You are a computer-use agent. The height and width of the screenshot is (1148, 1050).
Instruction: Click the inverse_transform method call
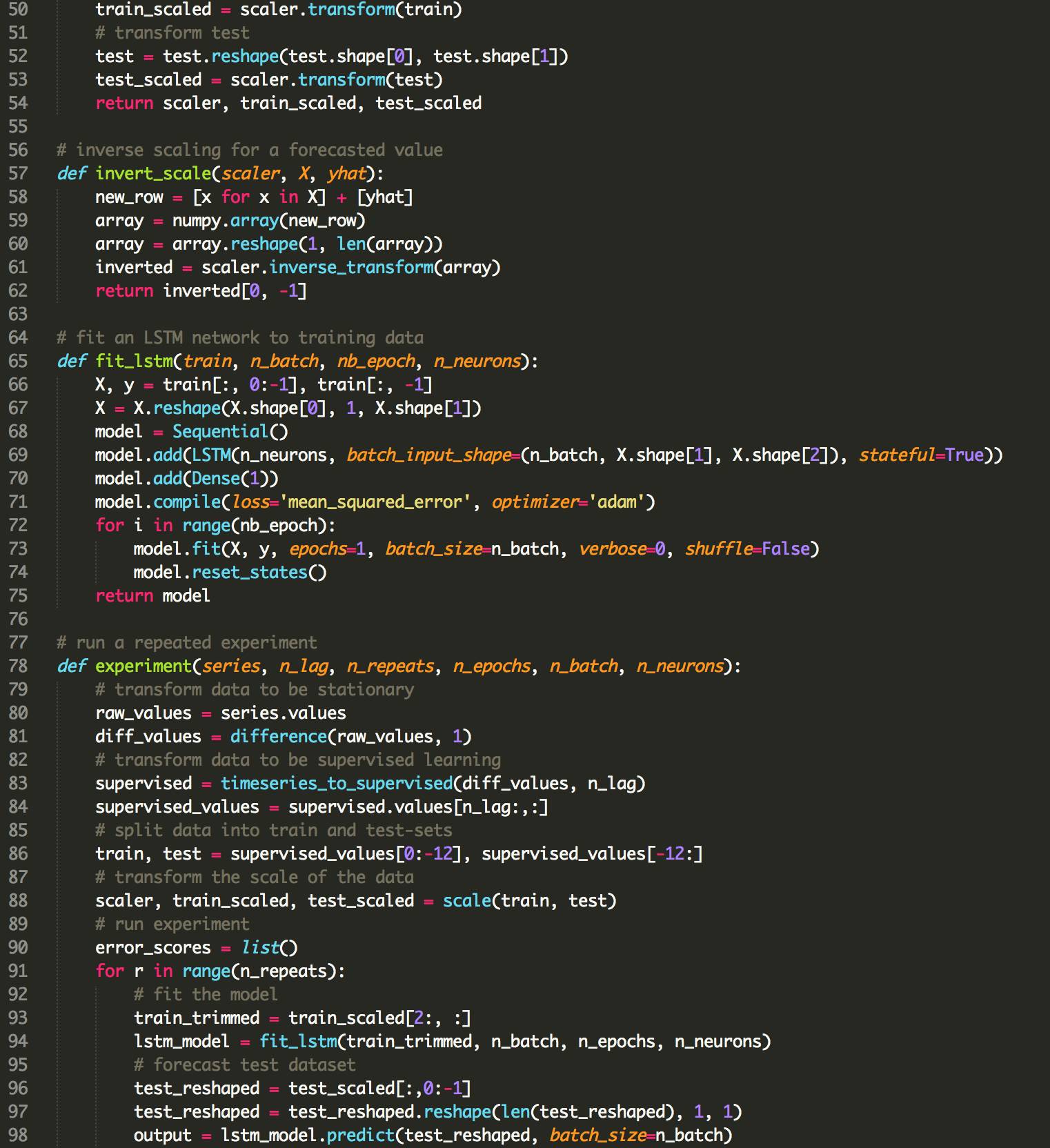(x=350, y=267)
